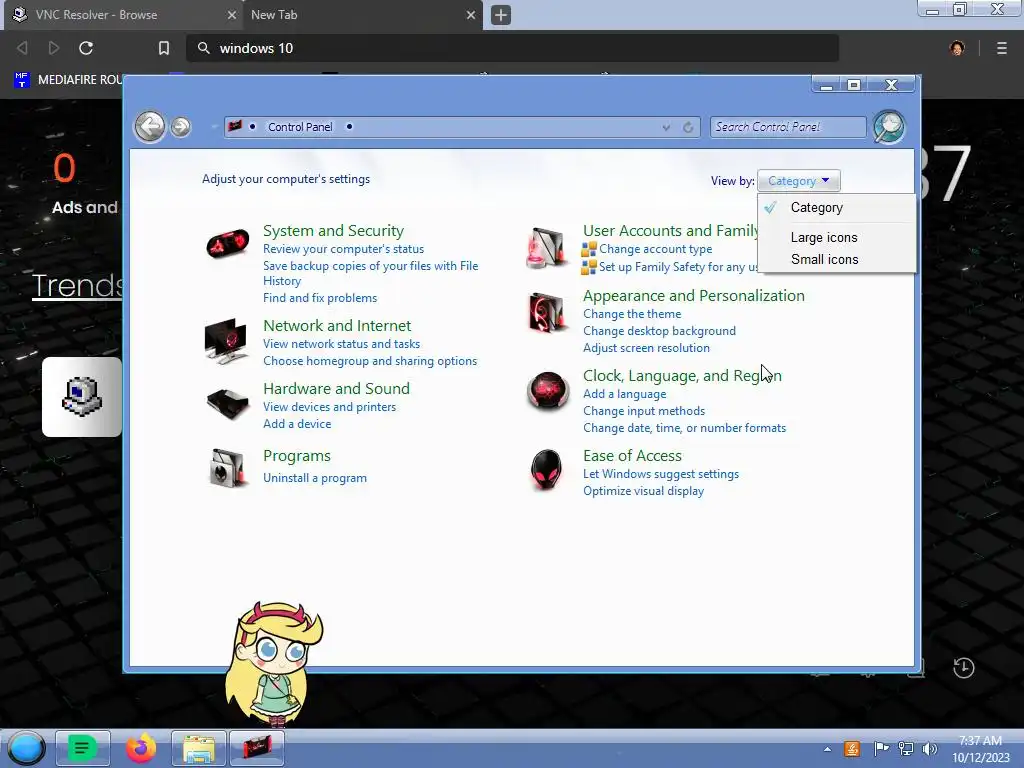Show hidden tray icons arrow
Image resolution: width=1024 pixels, height=768 pixels.
pos(827,749)
